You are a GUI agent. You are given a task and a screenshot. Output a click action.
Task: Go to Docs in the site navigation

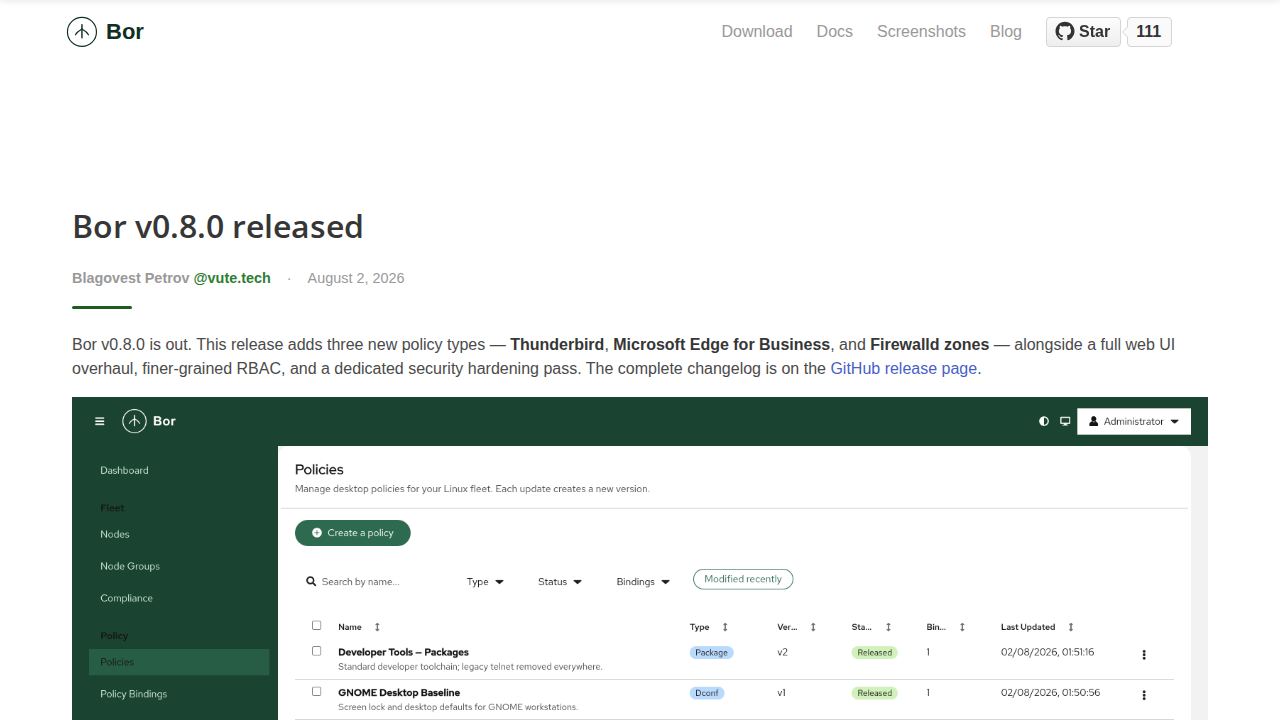tap(835, 32)
